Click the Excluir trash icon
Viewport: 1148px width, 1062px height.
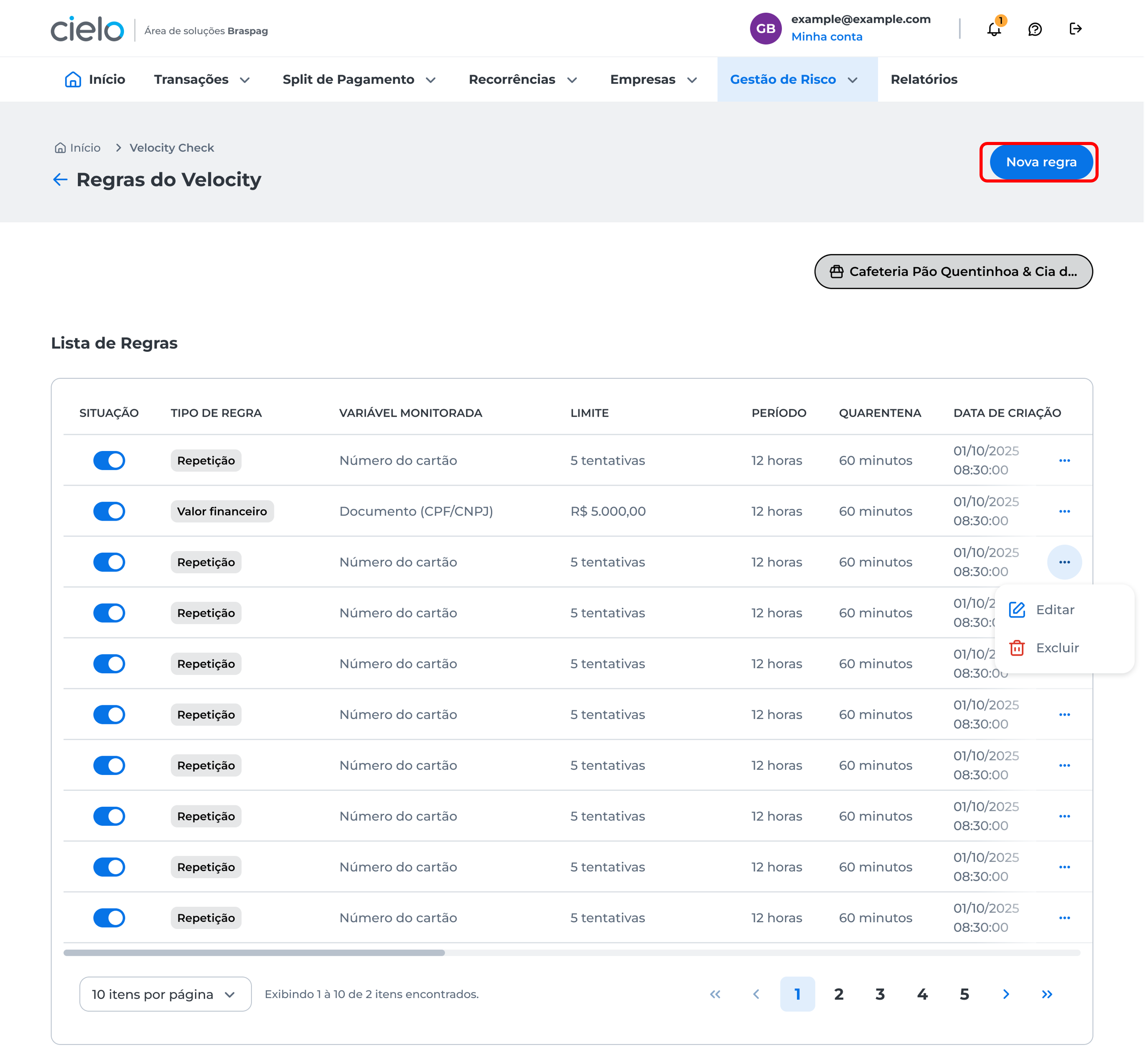tap(1017, 648)
